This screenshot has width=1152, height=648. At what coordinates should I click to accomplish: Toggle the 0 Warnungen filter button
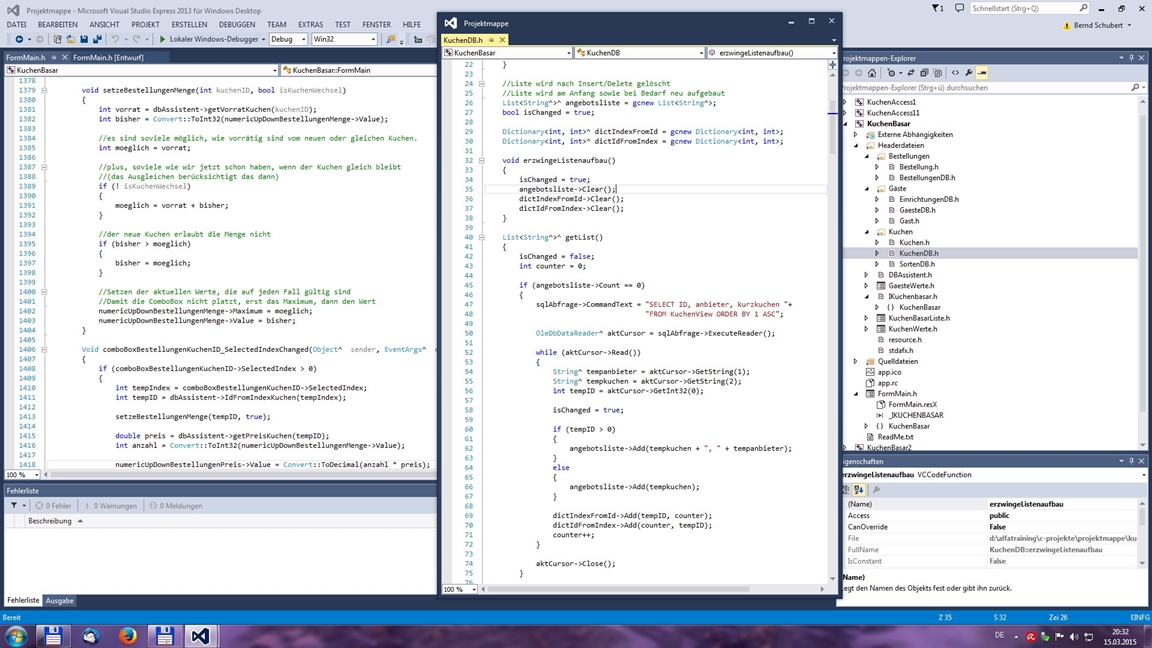click(x=112, y=506)
